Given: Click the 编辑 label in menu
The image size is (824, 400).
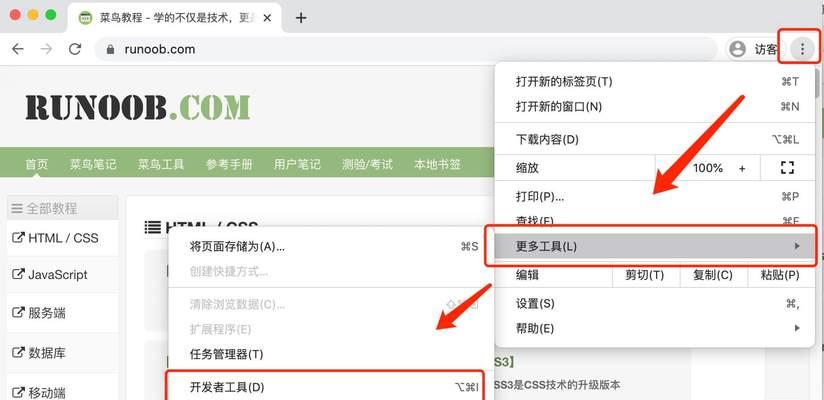Looking at the screenshot, I should tap(527, 275).
